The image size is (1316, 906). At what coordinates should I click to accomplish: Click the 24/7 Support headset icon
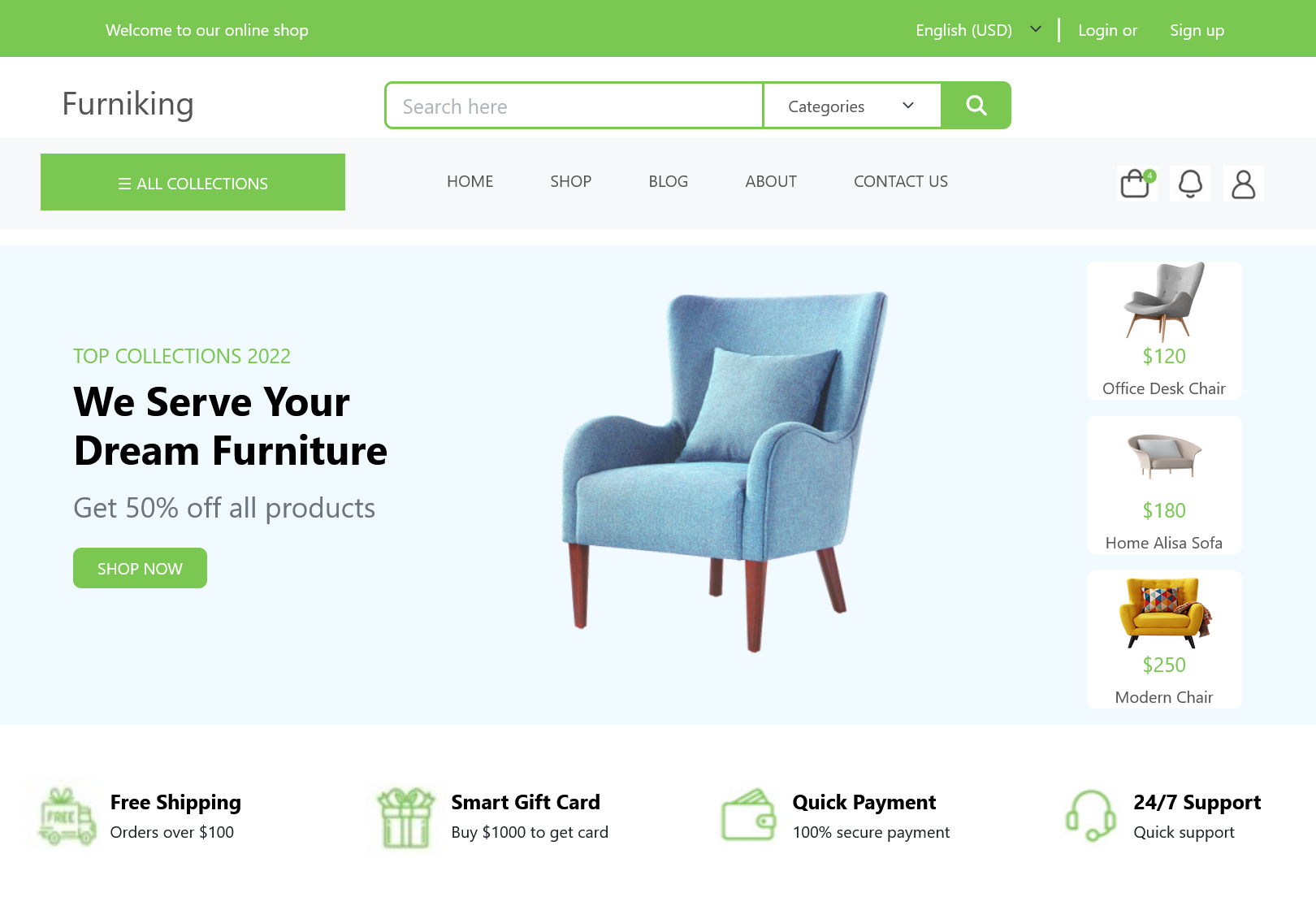(1090, 816)
